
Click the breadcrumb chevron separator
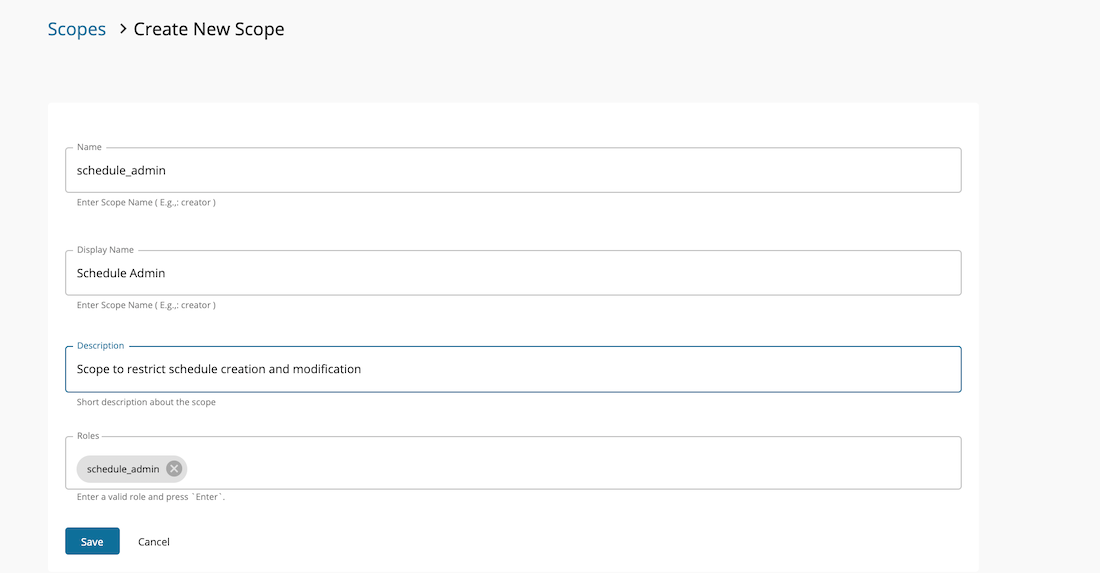pyautogui.click(x=122, y=29)
